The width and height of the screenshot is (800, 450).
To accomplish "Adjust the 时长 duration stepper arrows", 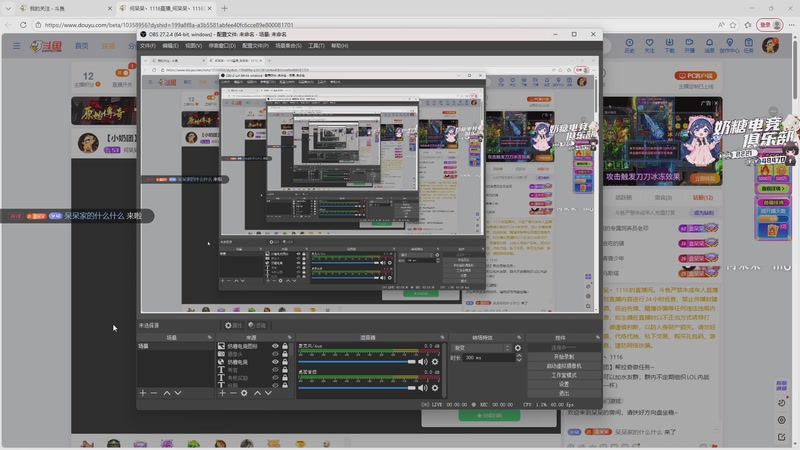I will tap(519, 358).
